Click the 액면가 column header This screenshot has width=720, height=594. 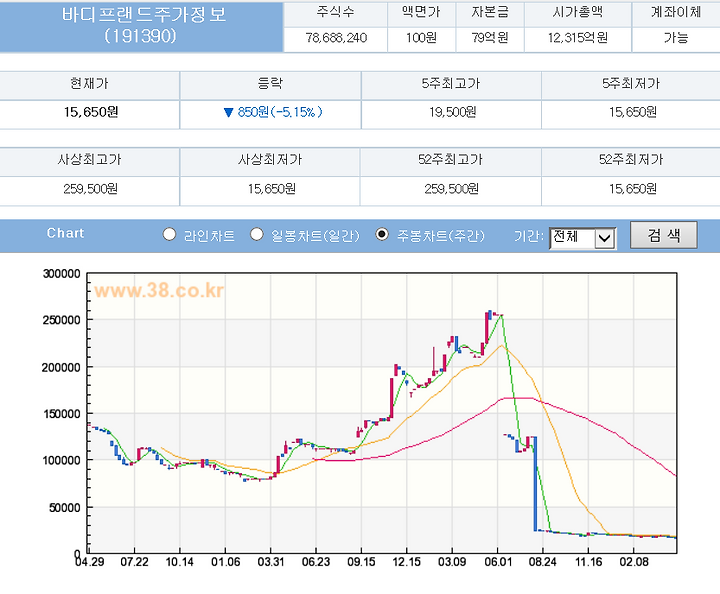point(421,12)
